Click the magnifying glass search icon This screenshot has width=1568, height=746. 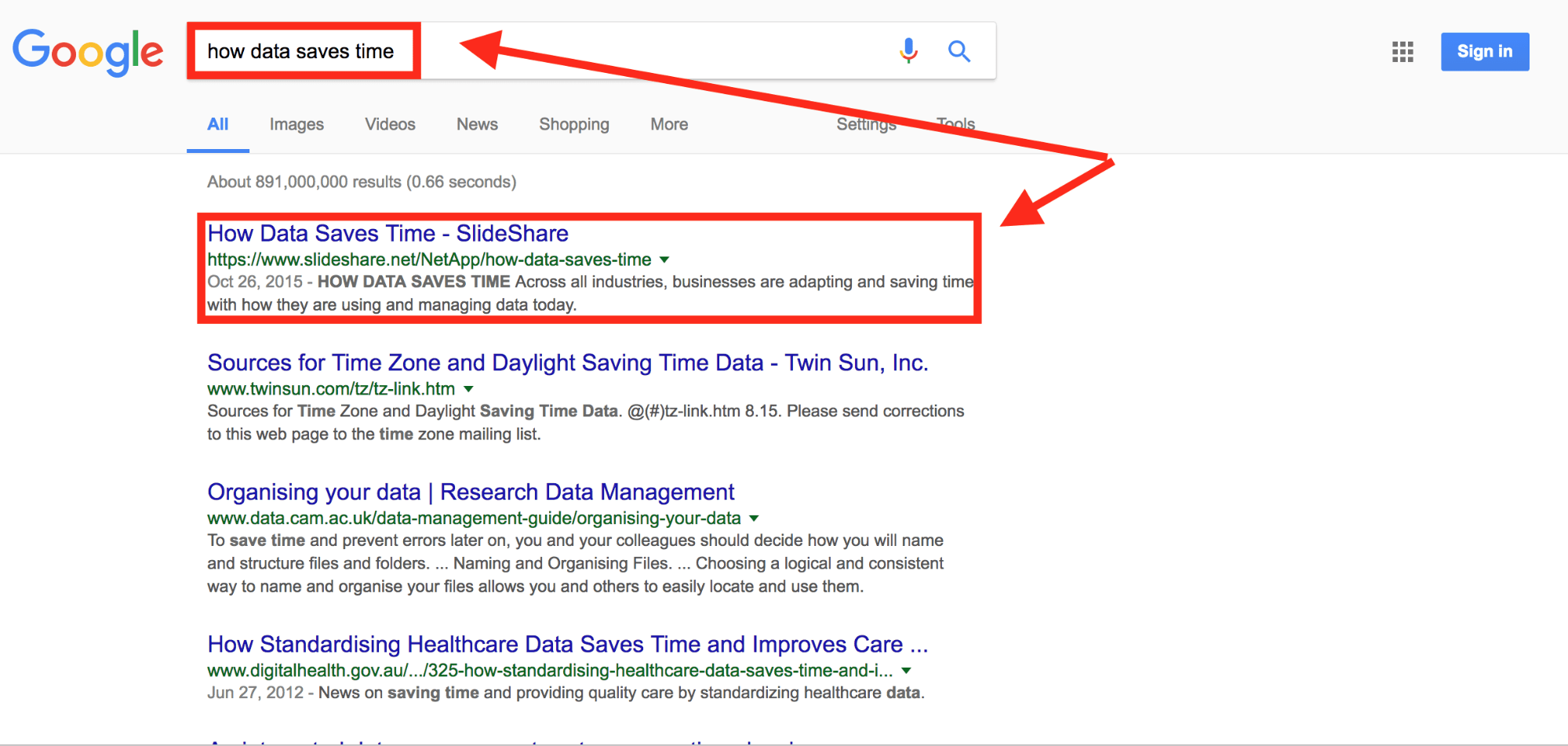pyautogui.click(x=959, y=51)
